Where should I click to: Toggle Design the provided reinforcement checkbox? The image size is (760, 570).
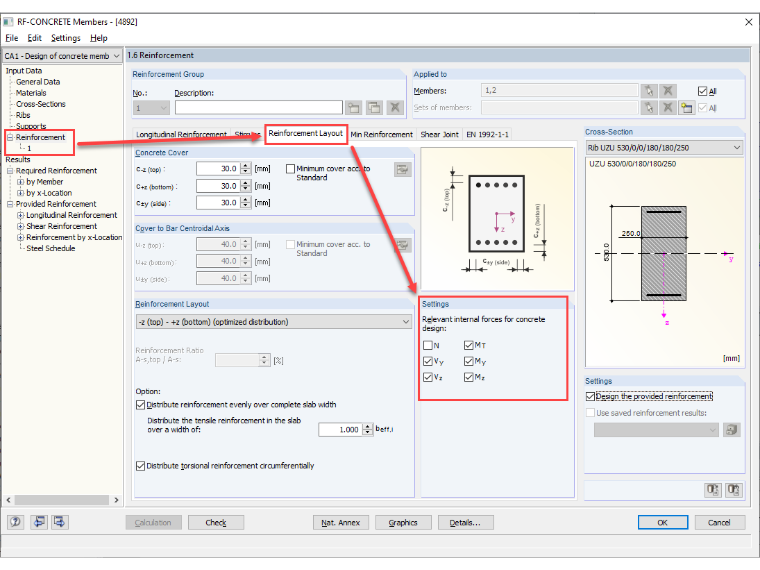[x=590, y=396]
